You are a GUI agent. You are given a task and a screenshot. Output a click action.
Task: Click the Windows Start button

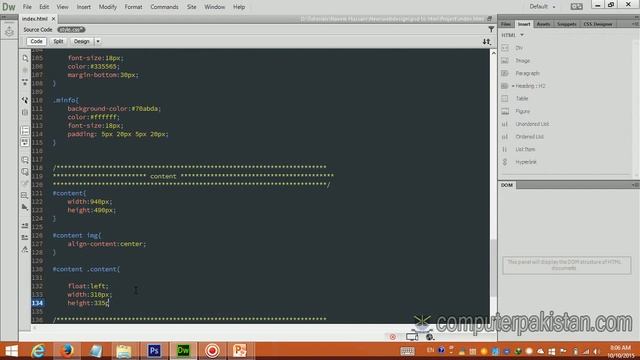click(x=11, y=351)
